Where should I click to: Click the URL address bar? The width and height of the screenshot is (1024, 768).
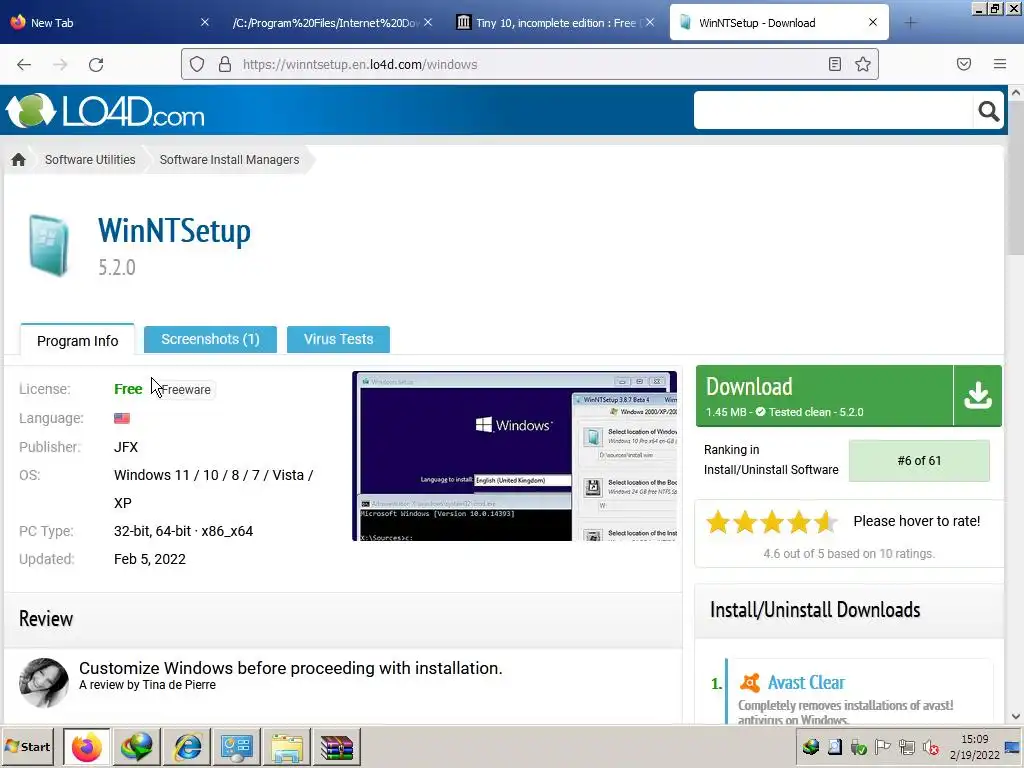coord(529,64)
